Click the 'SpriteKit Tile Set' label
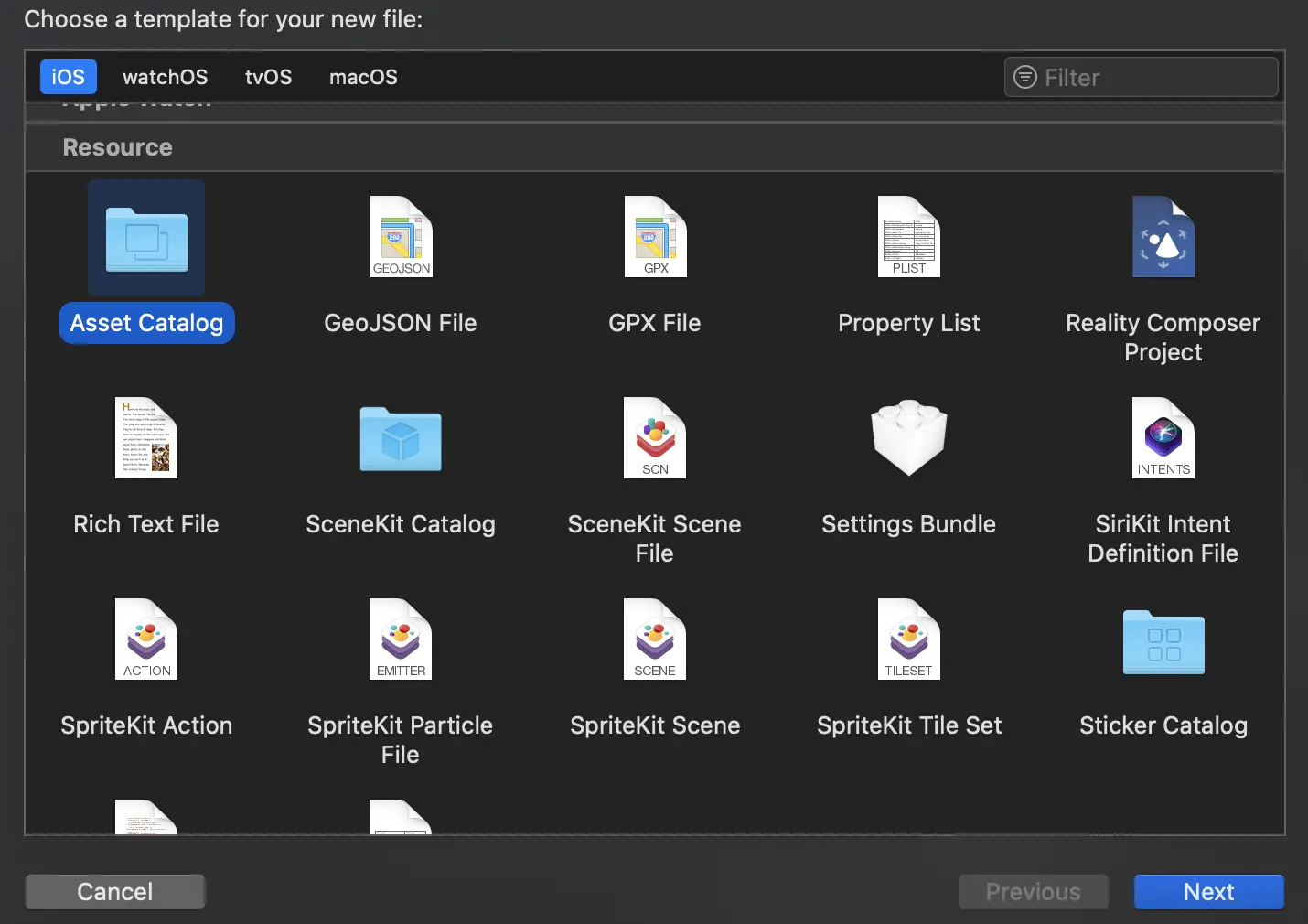The height and width of the screenshot is (924, 1308). click(909, 725)
